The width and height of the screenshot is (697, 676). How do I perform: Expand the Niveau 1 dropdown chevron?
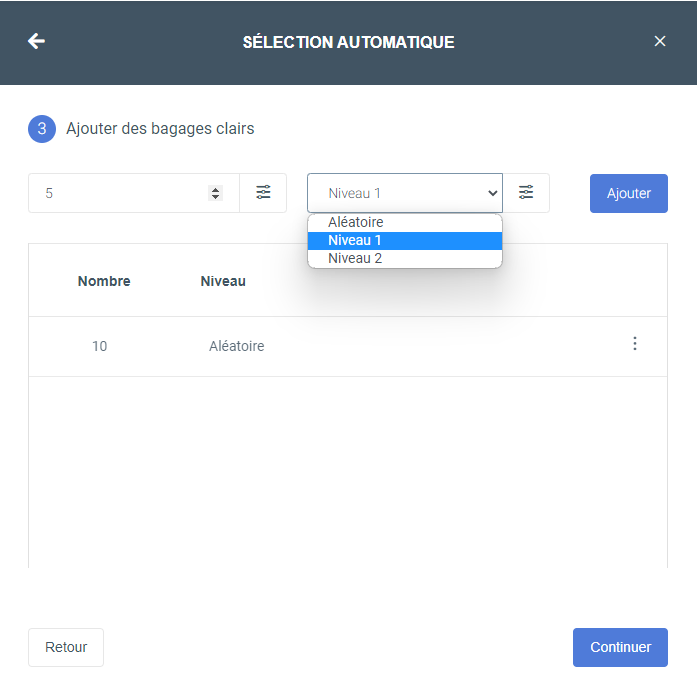pyautogui.click(x=493, y=193)
